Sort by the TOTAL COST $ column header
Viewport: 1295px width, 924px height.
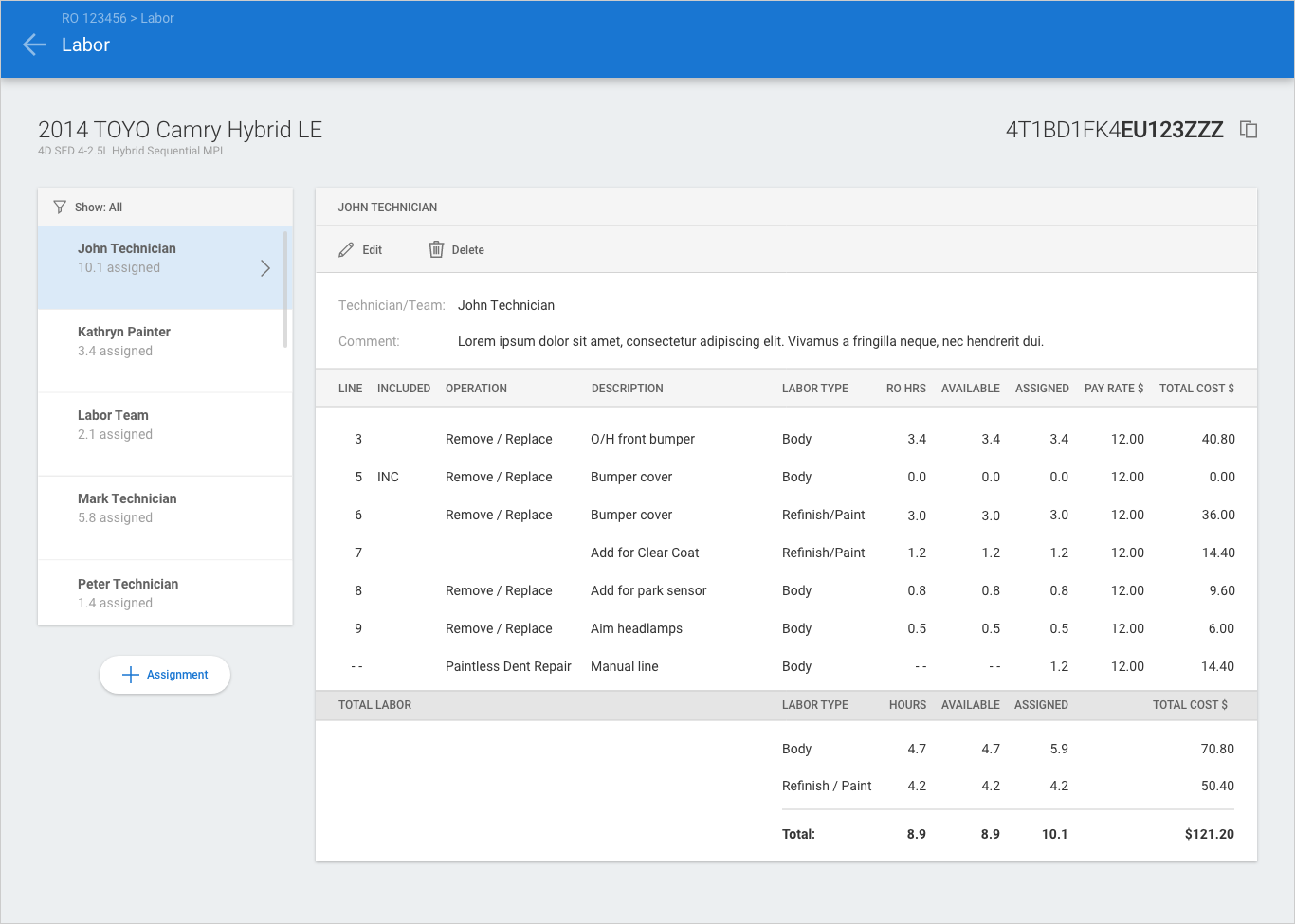1196,389
